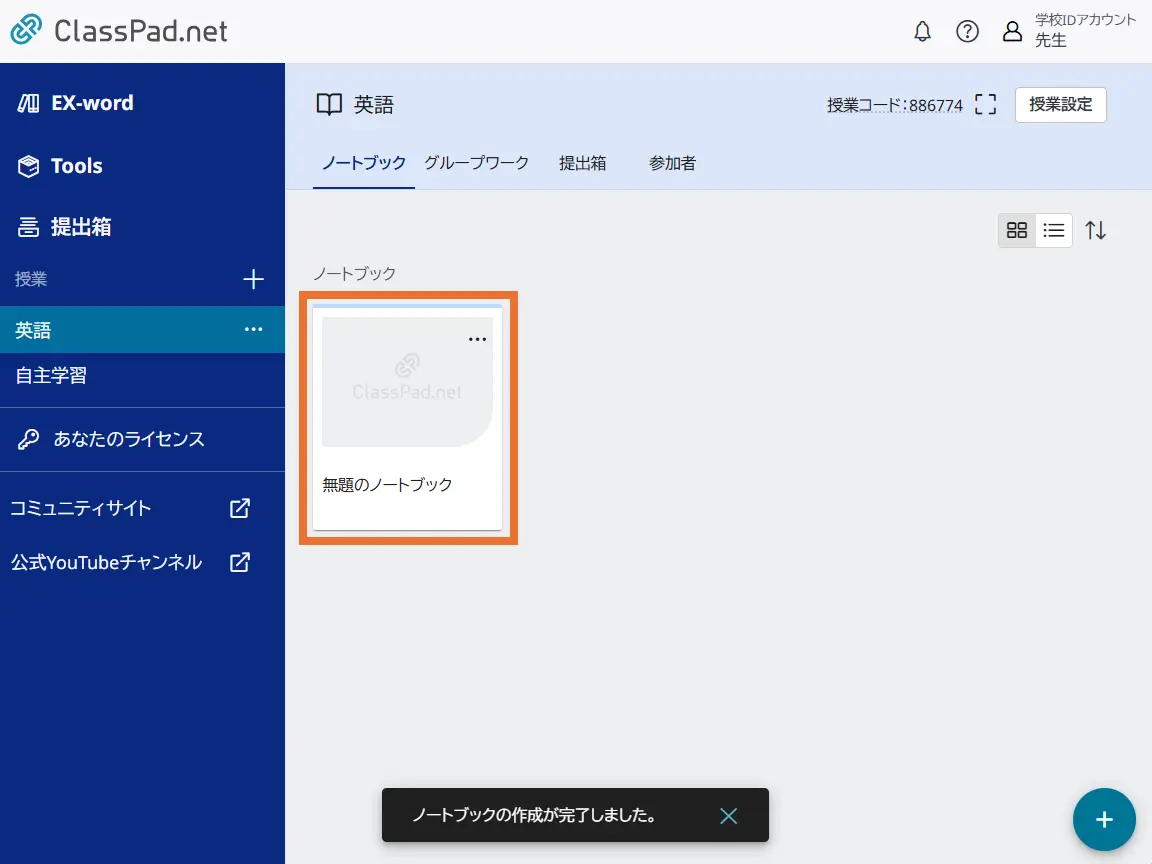Click the key icon beside license
1152x864 pixels.
tap(28, 439)
